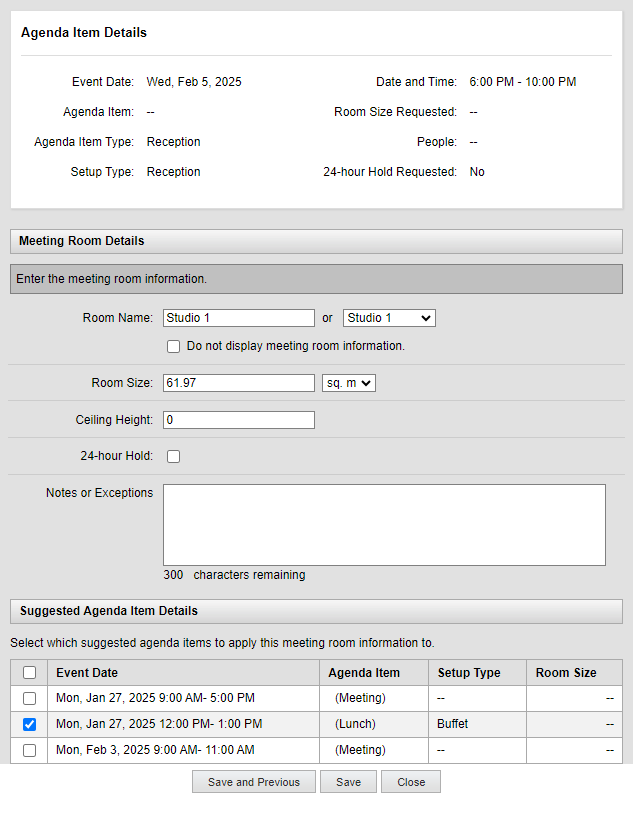Click inside the Notes or Exceptions box
This screenshot has height=813, width=633.
point(384,522)
